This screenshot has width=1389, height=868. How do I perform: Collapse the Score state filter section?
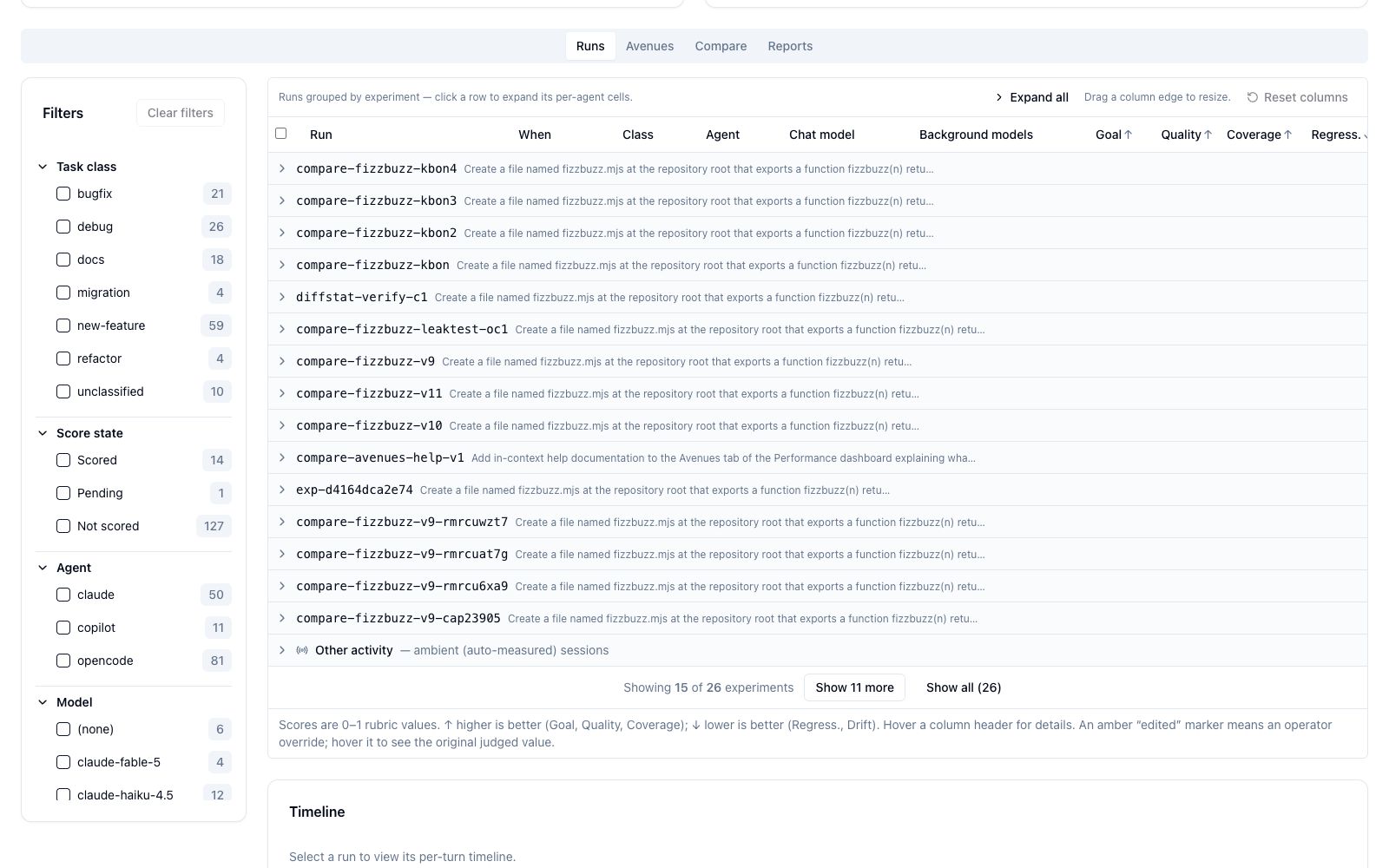43,433
